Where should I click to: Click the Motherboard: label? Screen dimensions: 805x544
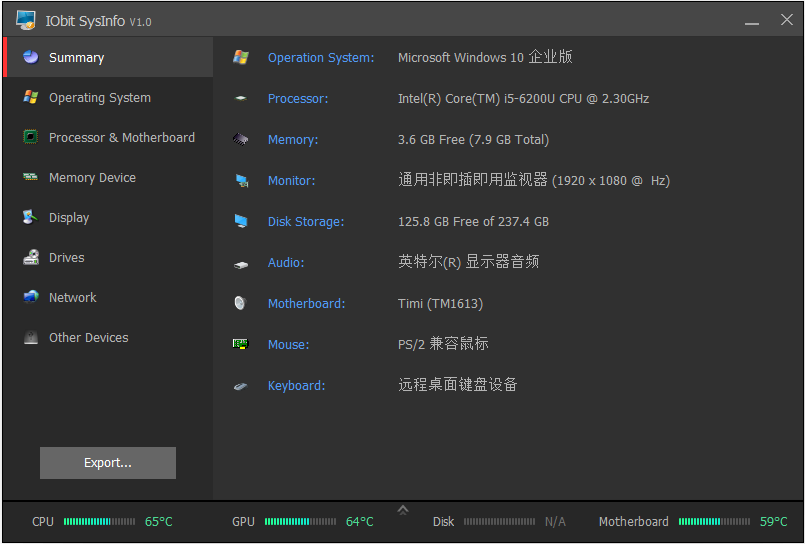(x=306, y=304)
